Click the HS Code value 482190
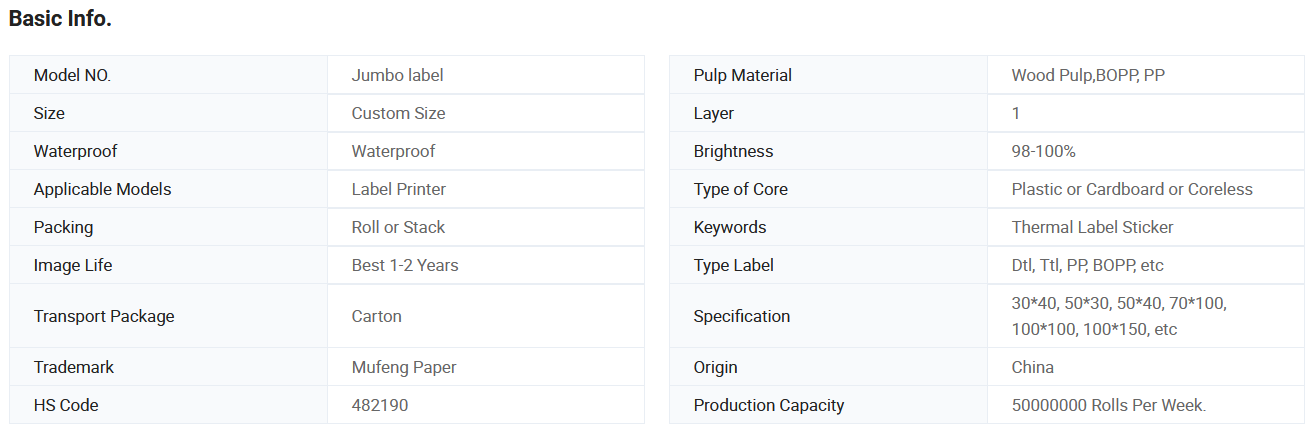 (x=380, y=405)
